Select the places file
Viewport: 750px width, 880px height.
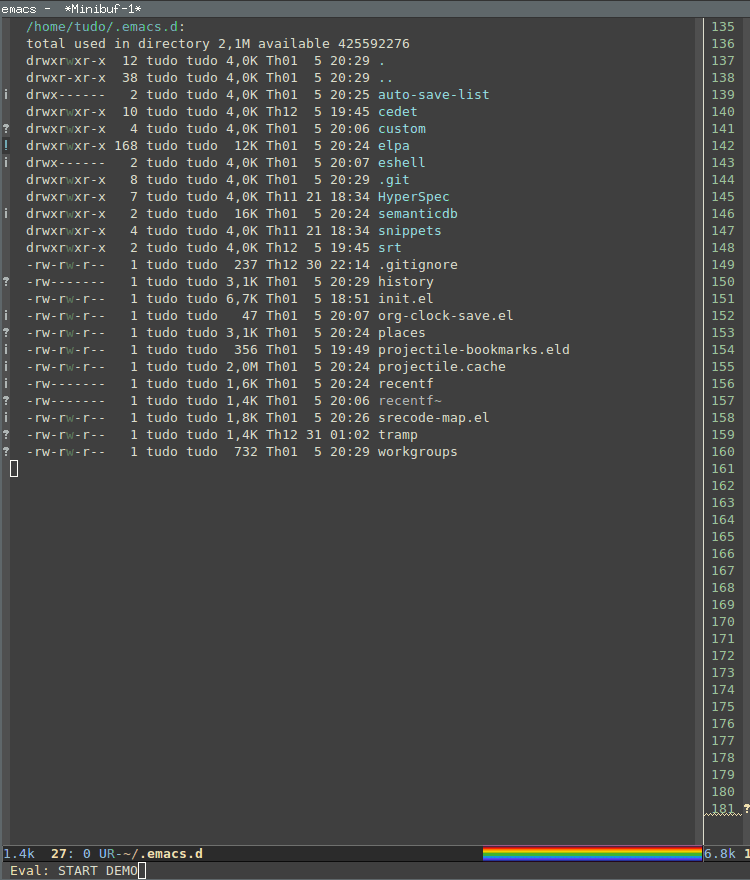click(401, 333)
